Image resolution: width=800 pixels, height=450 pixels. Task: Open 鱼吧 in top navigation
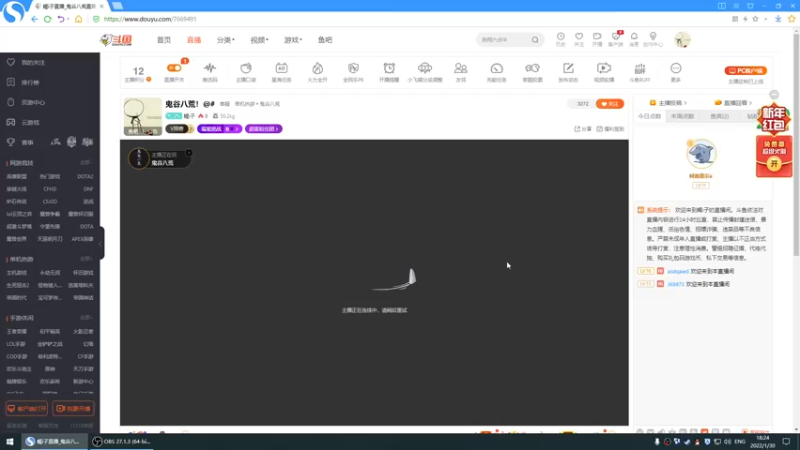pyautogui.click(x=325, y=40)
